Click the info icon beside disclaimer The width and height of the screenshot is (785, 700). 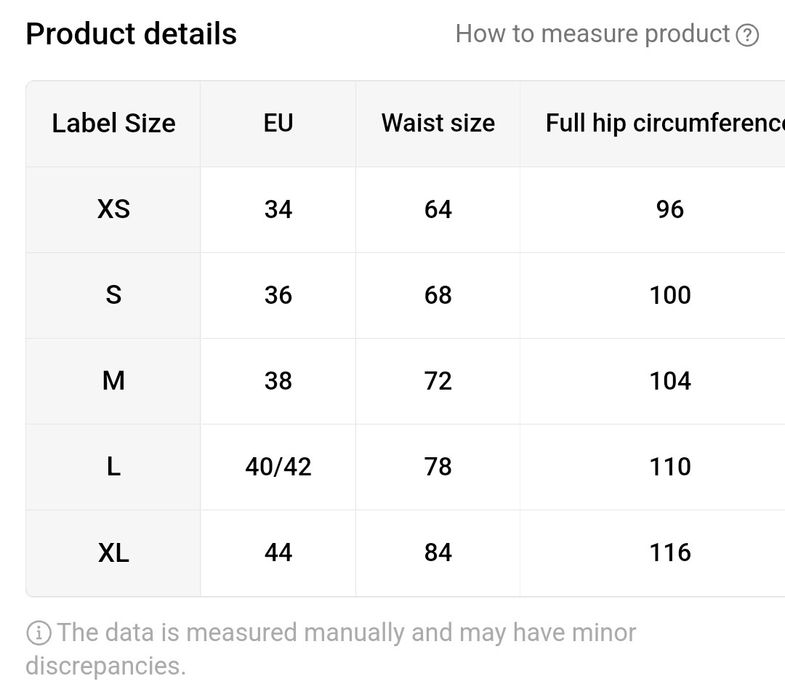(x=39, y=633)
